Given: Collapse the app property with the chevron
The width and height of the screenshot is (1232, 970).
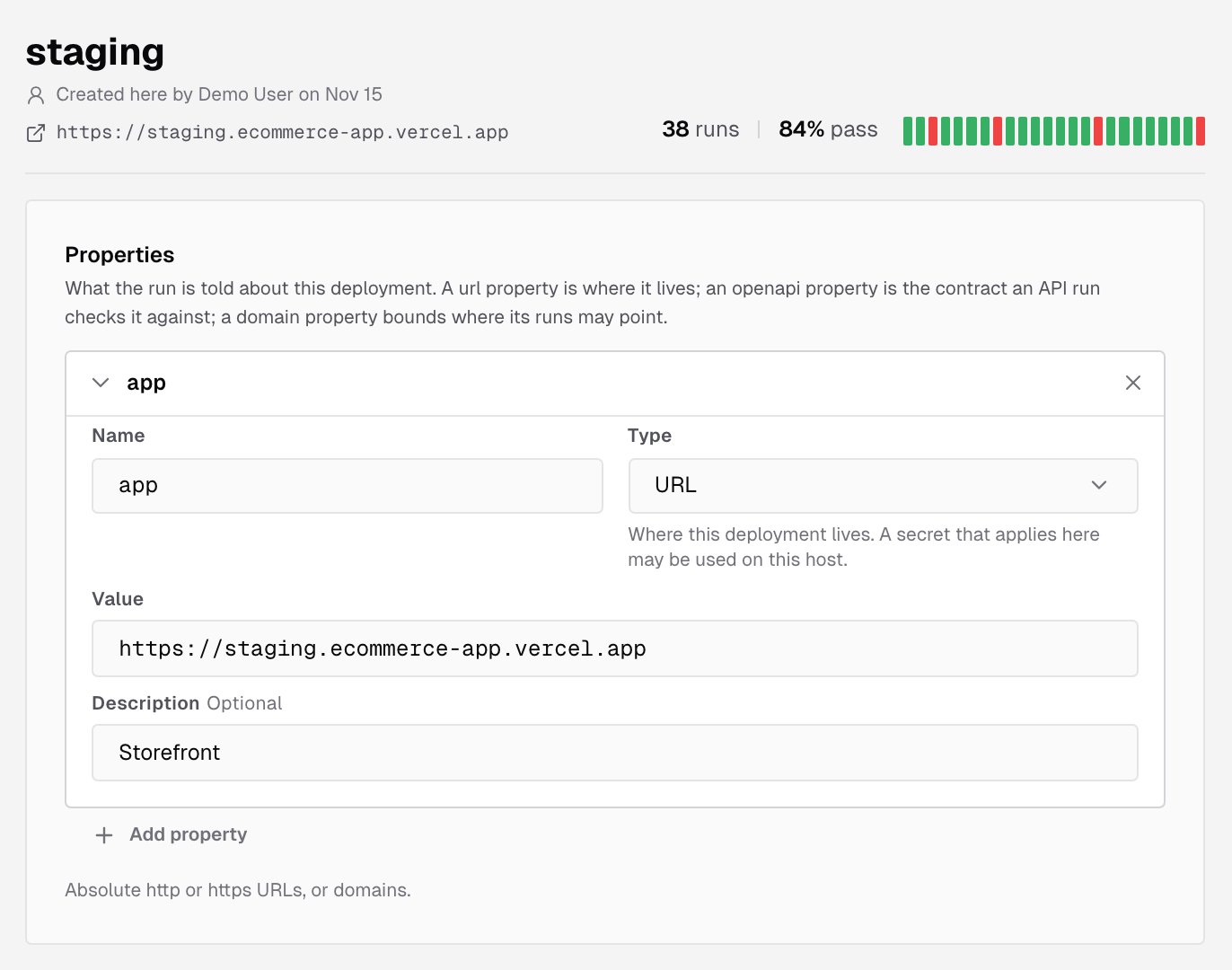Looking at the screenshot, I should 101,383.
